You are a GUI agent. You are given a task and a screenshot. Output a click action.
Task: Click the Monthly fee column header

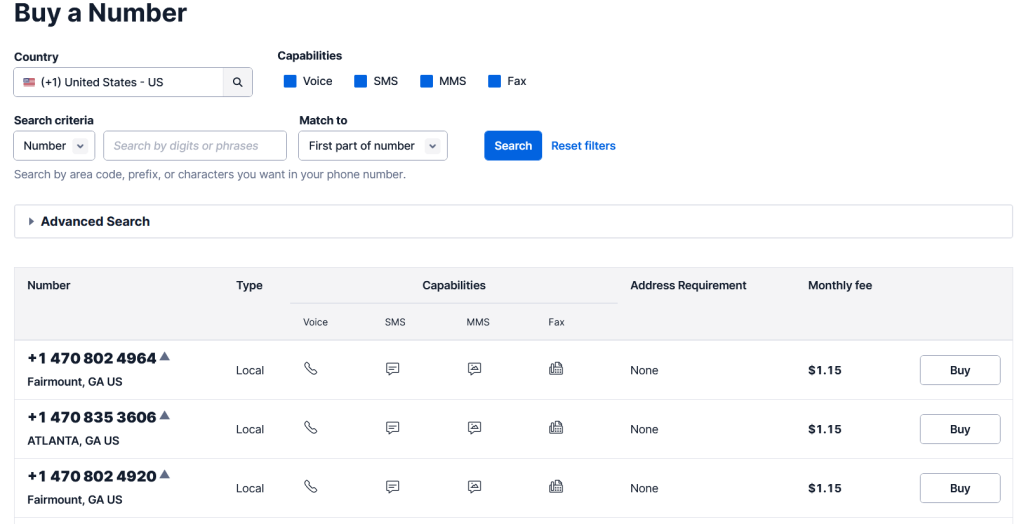[840, 286]
